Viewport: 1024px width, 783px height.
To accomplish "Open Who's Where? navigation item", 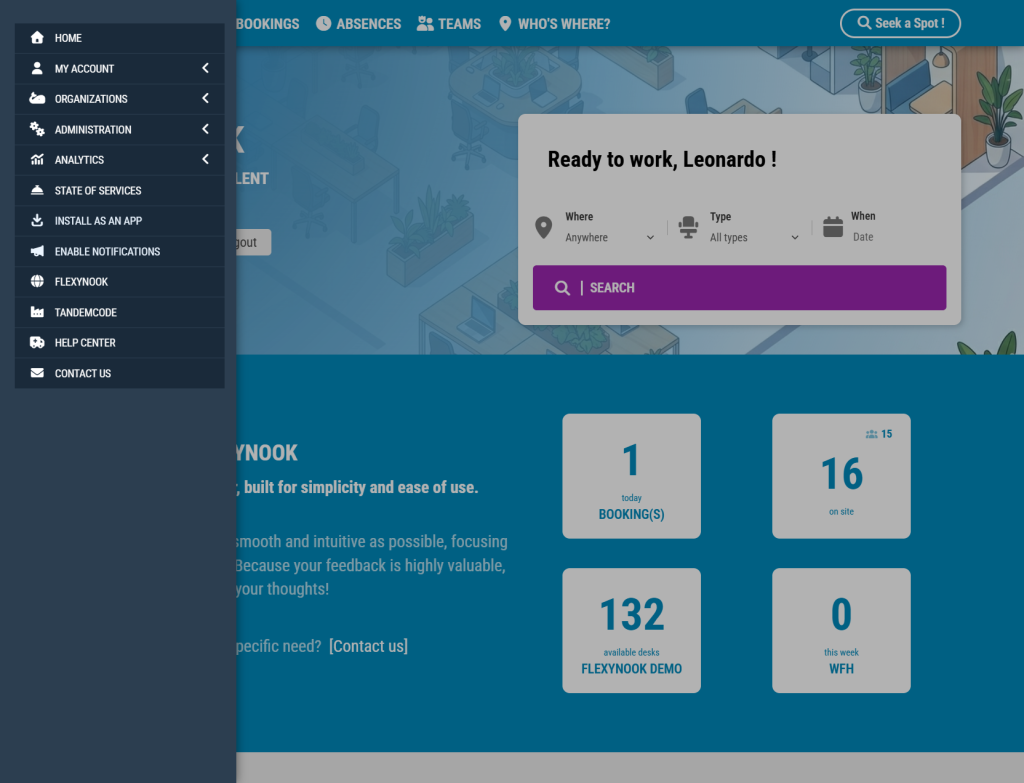I will [554, 24].
